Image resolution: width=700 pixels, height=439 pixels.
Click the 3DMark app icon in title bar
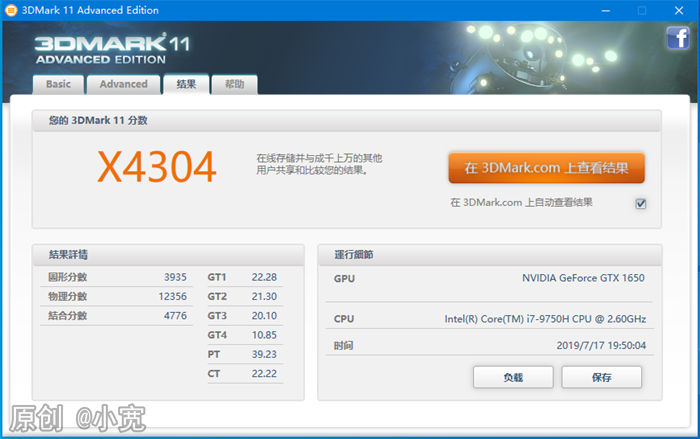(11, 10)
